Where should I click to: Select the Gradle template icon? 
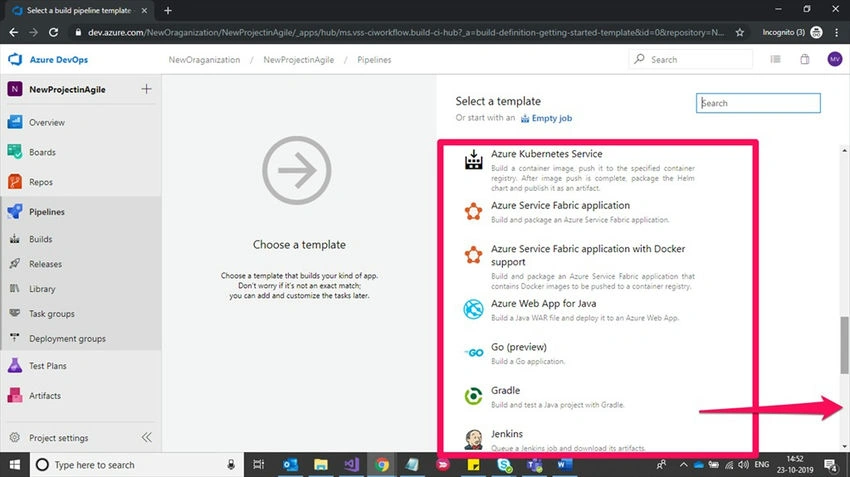(473, 396)
